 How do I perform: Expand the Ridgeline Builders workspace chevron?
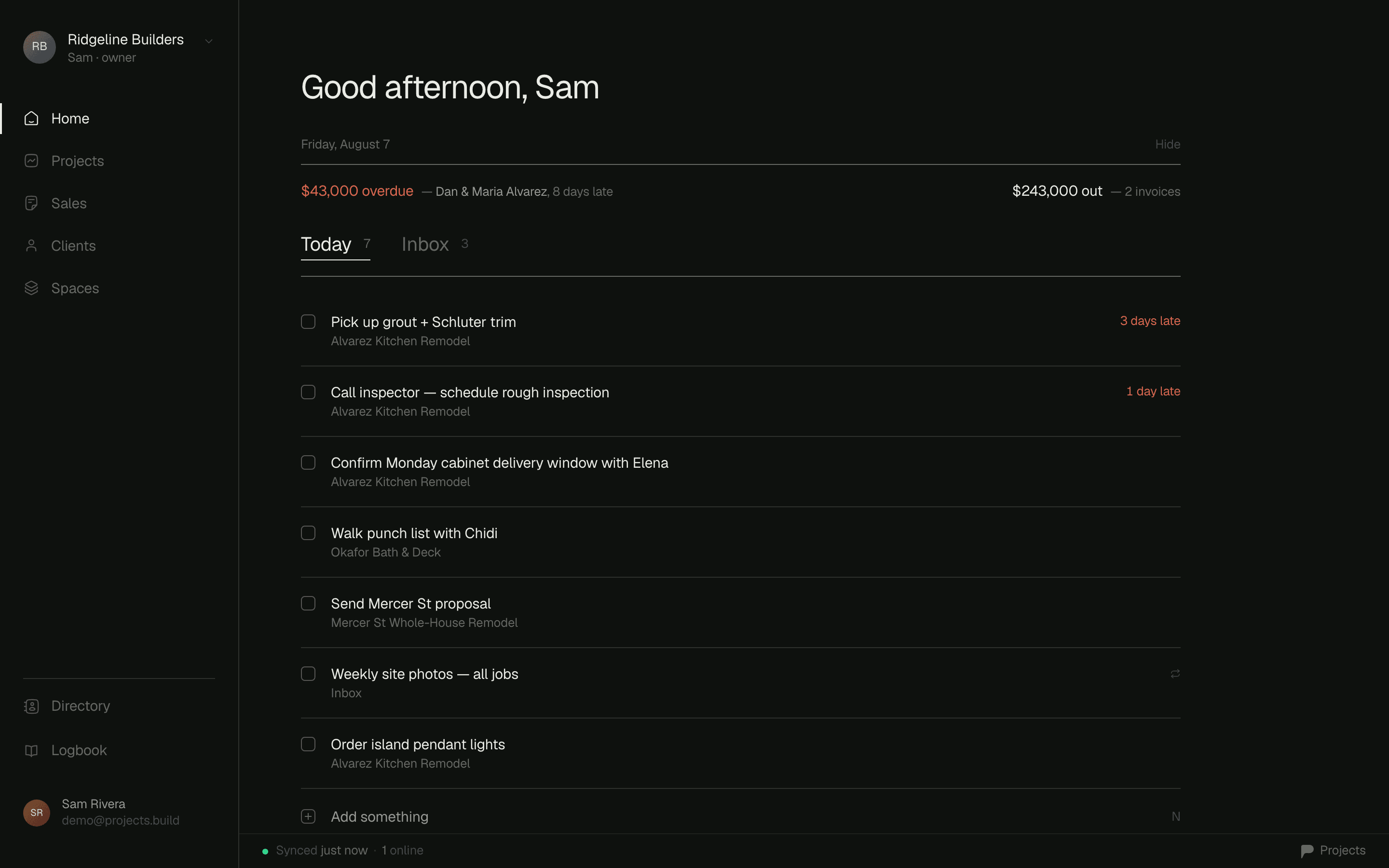point(209,41)
